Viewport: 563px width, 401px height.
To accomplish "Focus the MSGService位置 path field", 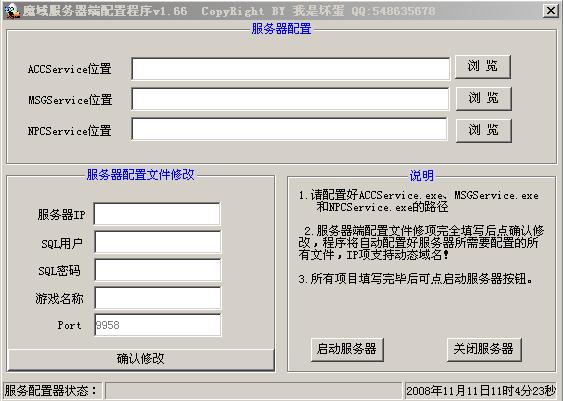I will point(290,99).
